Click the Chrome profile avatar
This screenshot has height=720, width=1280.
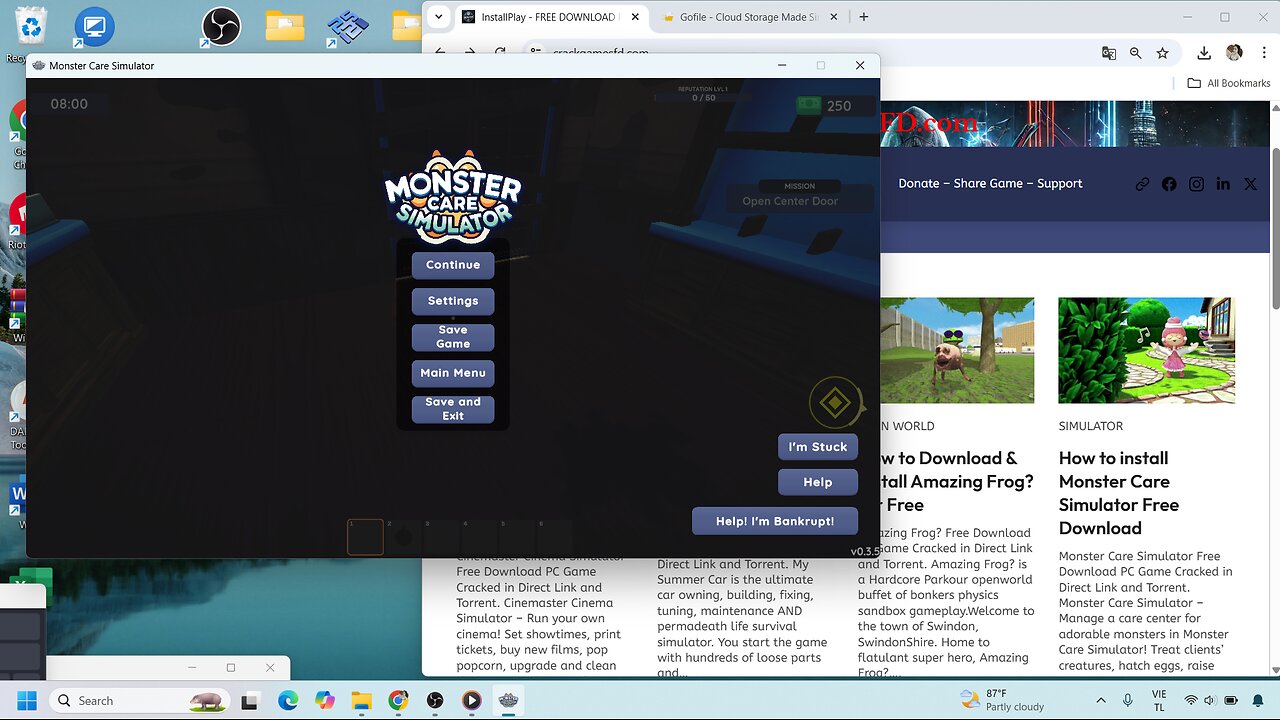tap(1234, 53)
